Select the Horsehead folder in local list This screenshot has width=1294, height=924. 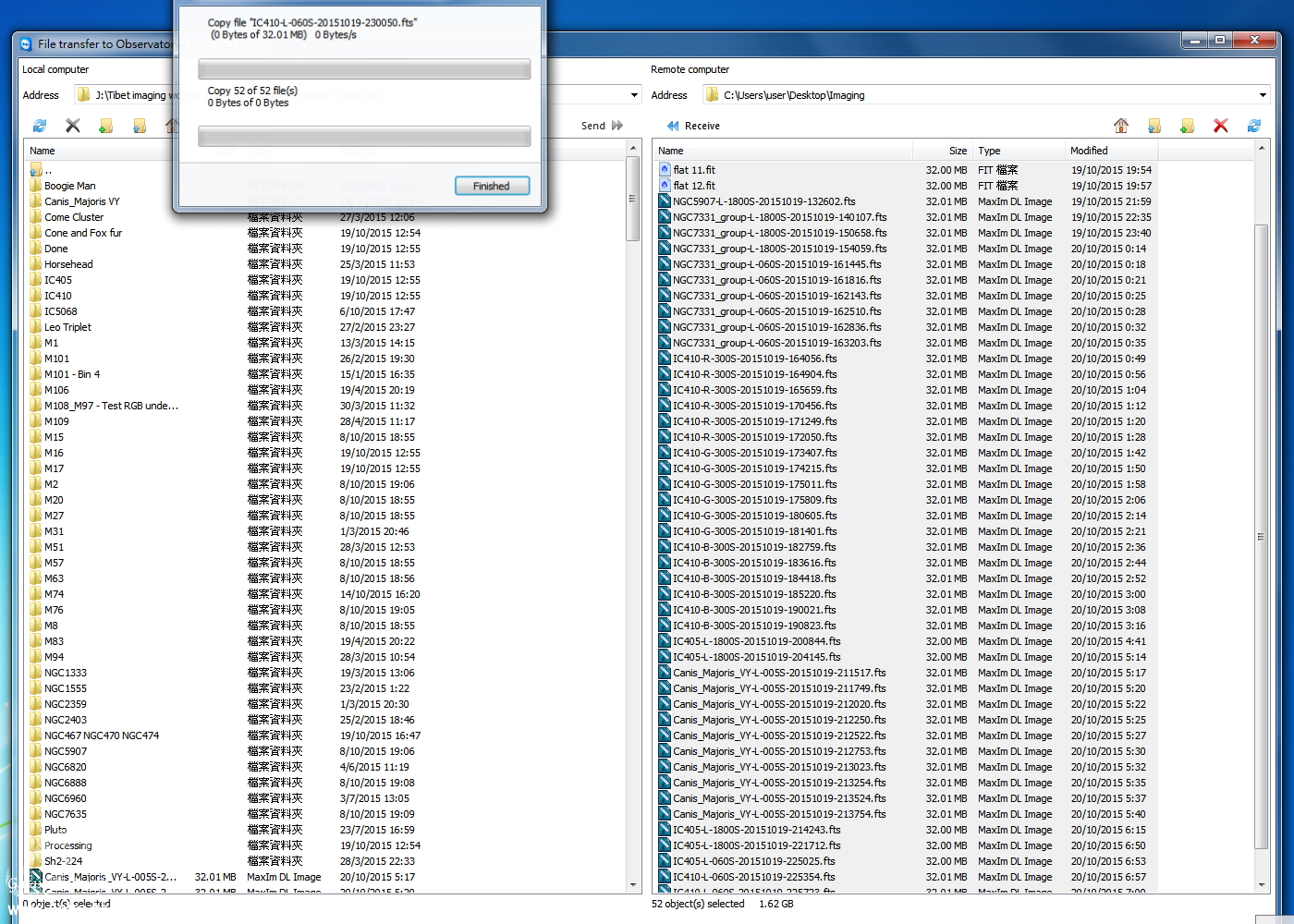68,264
